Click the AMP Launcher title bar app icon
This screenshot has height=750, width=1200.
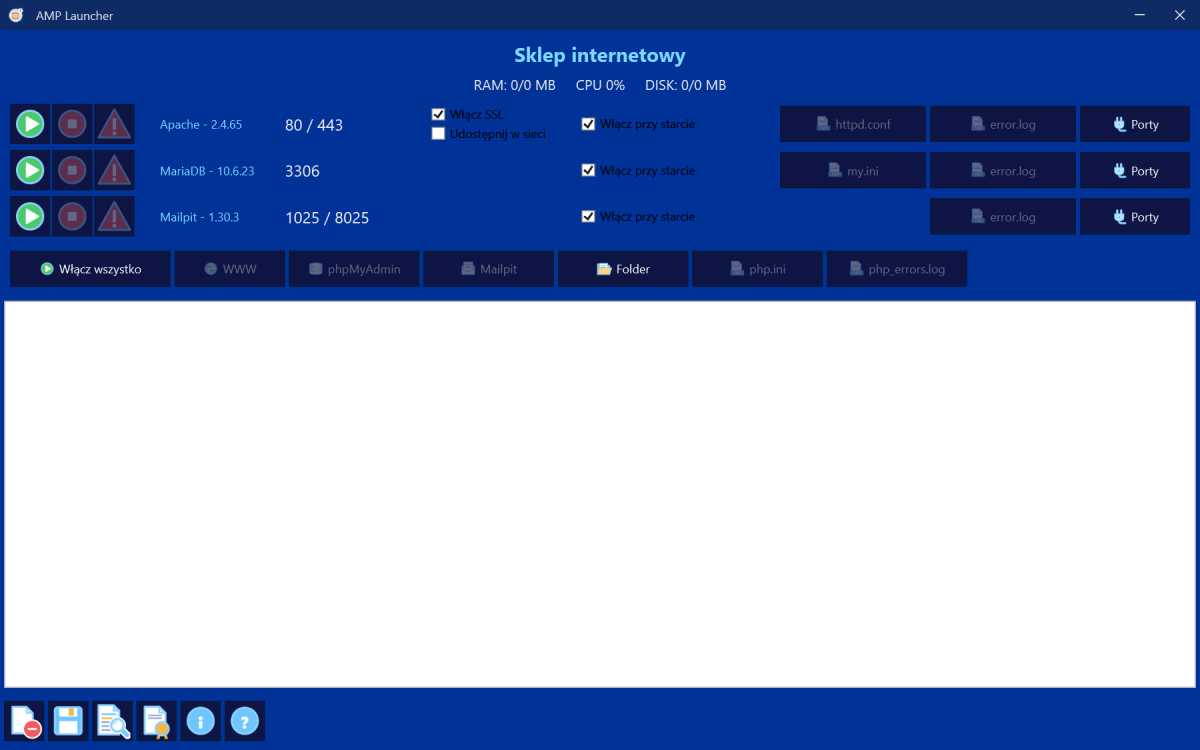(x=16, y=15)
